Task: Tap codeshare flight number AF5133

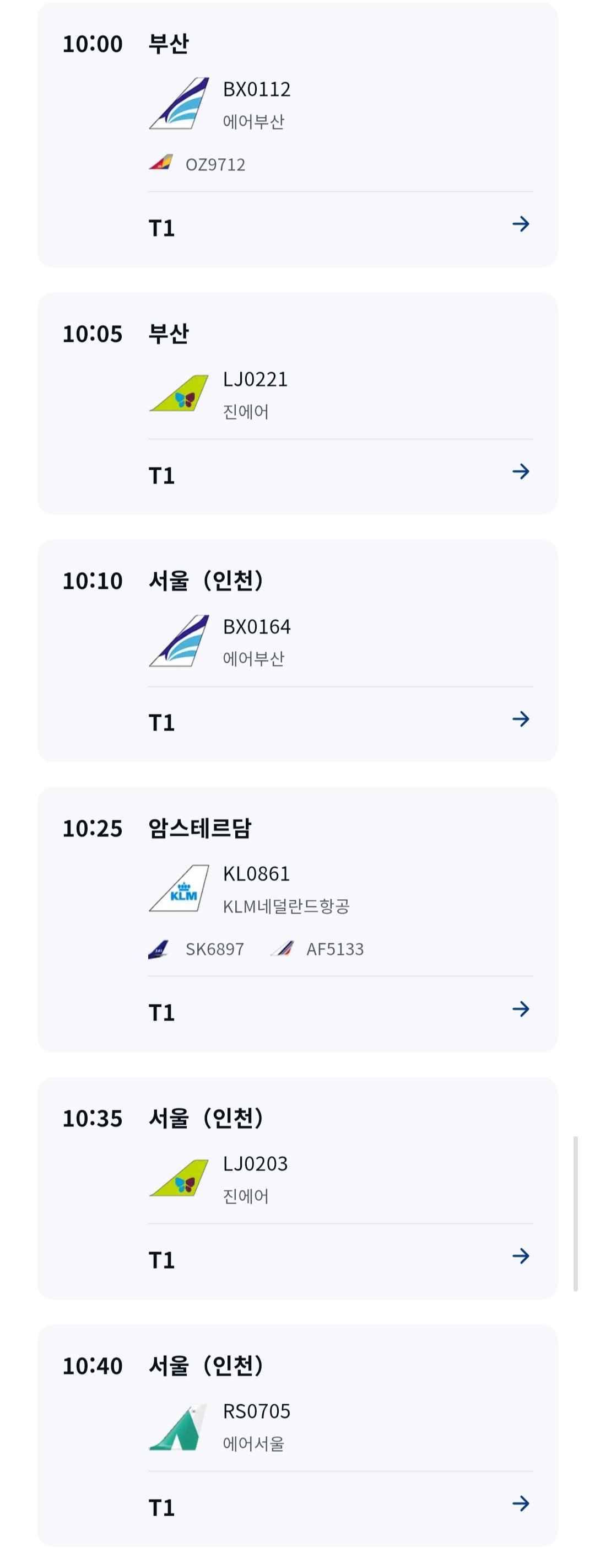Action: click(x=334, y=949)
